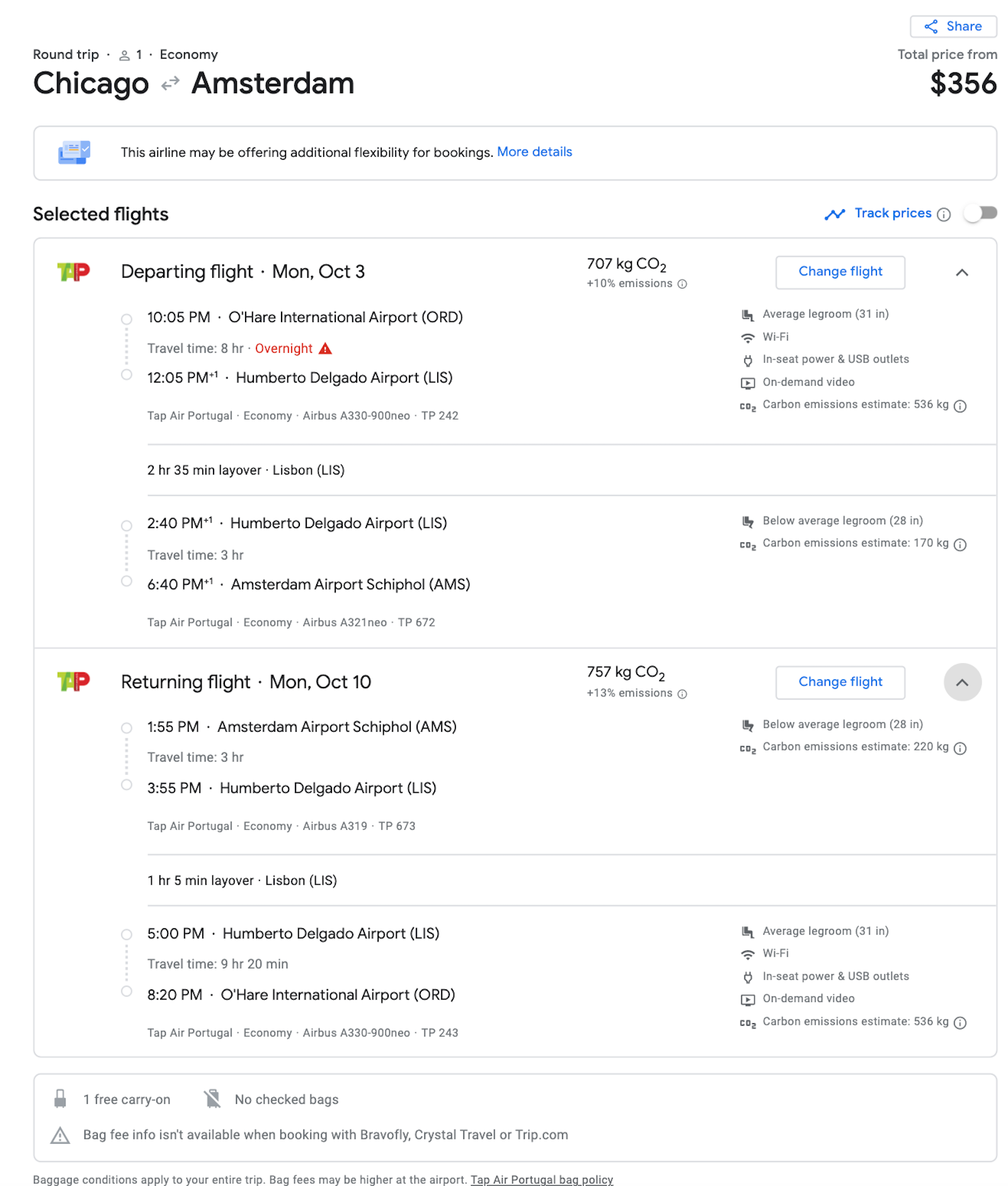Open the More details flexibility link
Viewport: 1008px width, 1186px height.
(x=534, y=152)
